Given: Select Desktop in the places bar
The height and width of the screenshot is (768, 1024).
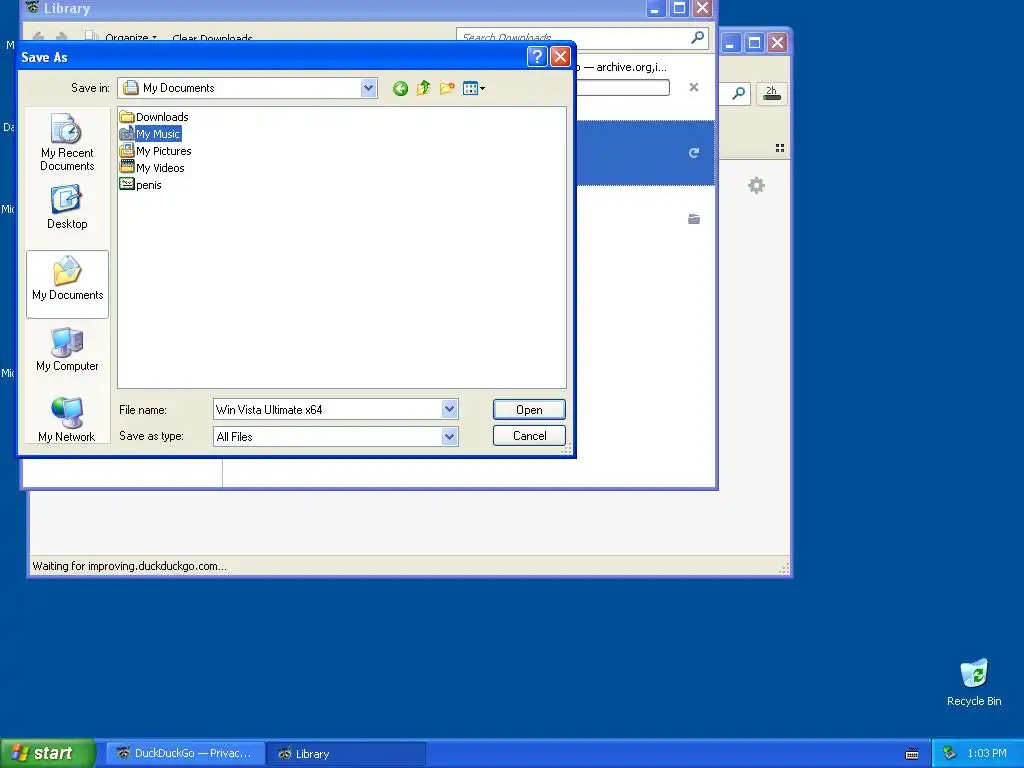Looking at the screenshot, I should coord(67,207).
